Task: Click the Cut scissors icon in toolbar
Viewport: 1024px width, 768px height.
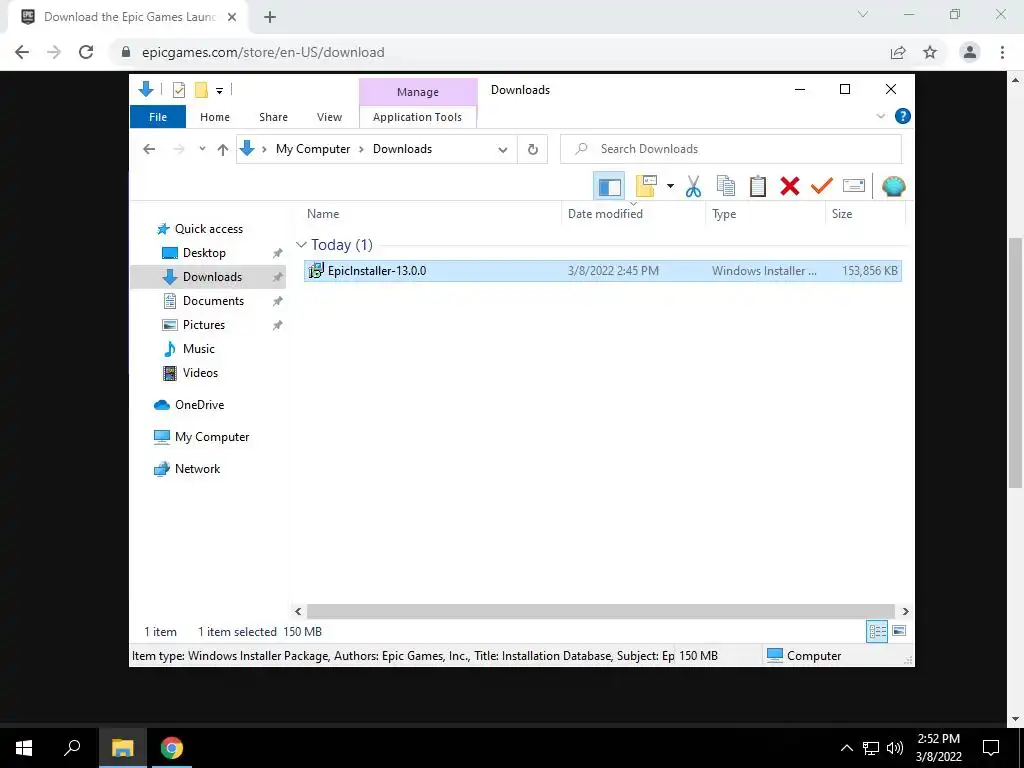Action: click(x=694, y=187)
